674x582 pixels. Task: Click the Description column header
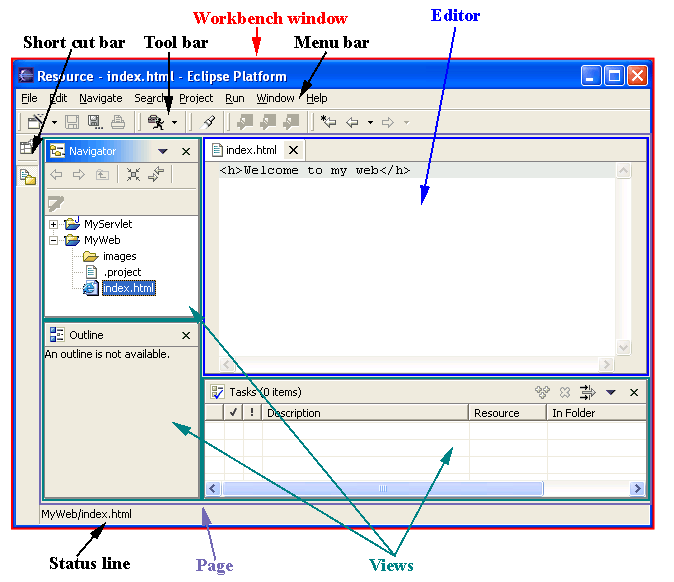pyautogui.click(x=365, y=412)
